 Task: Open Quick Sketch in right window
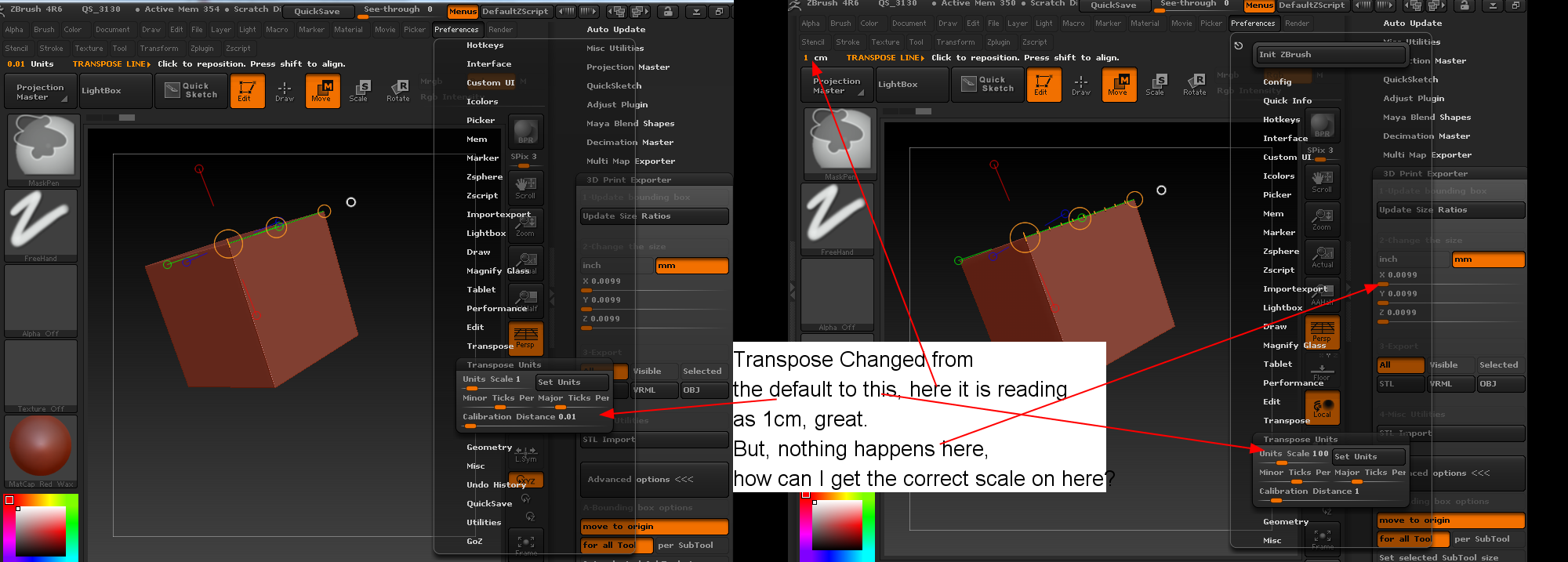click(988, 85)
